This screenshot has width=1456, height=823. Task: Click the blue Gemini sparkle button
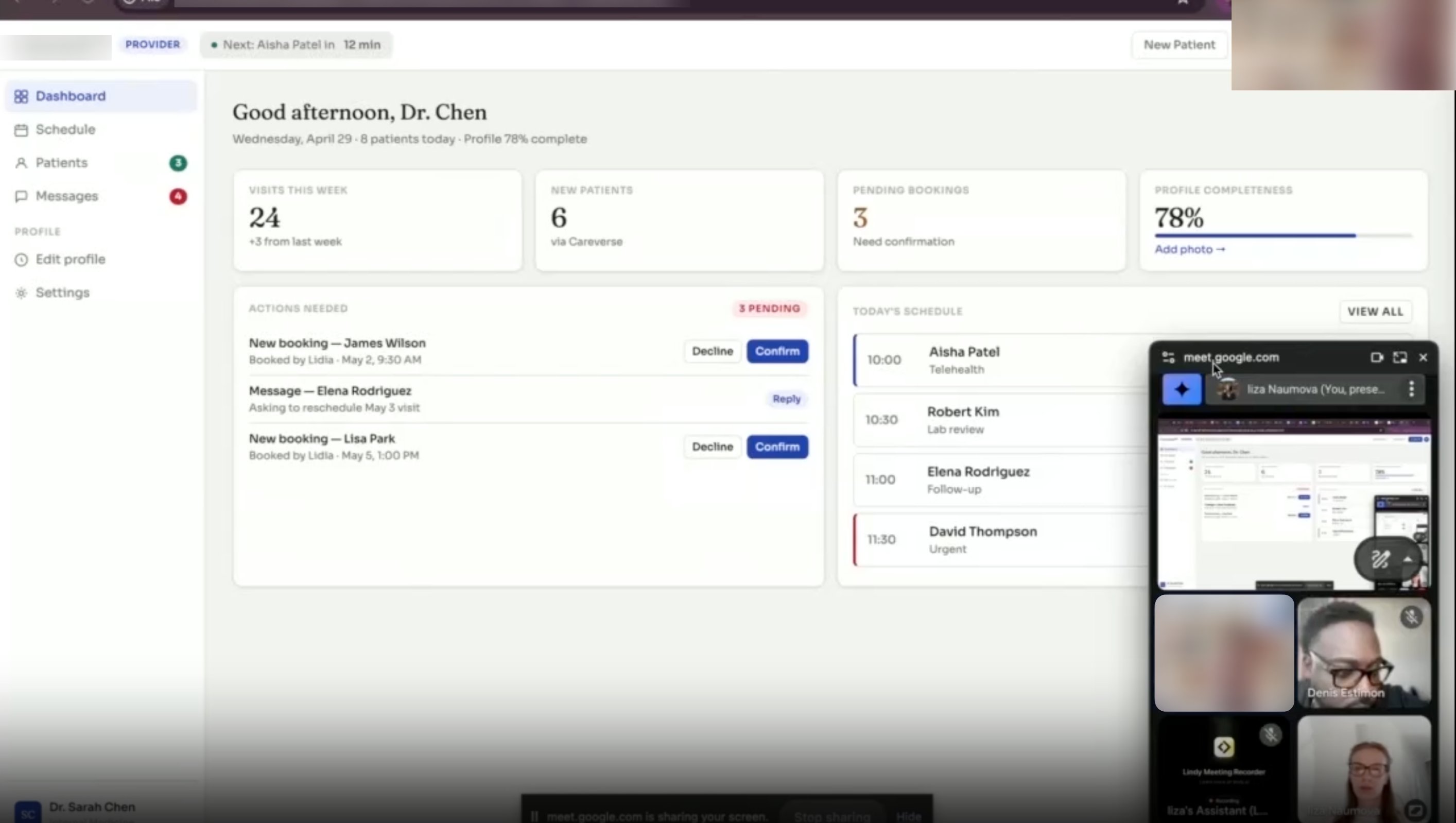coord(1181,389)
